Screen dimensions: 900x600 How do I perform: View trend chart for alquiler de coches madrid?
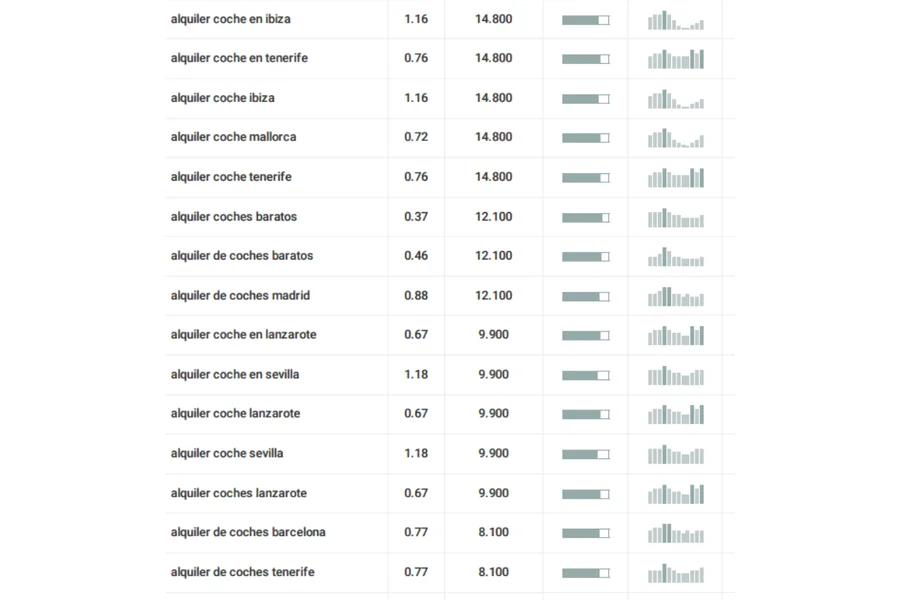pos(675,297)
